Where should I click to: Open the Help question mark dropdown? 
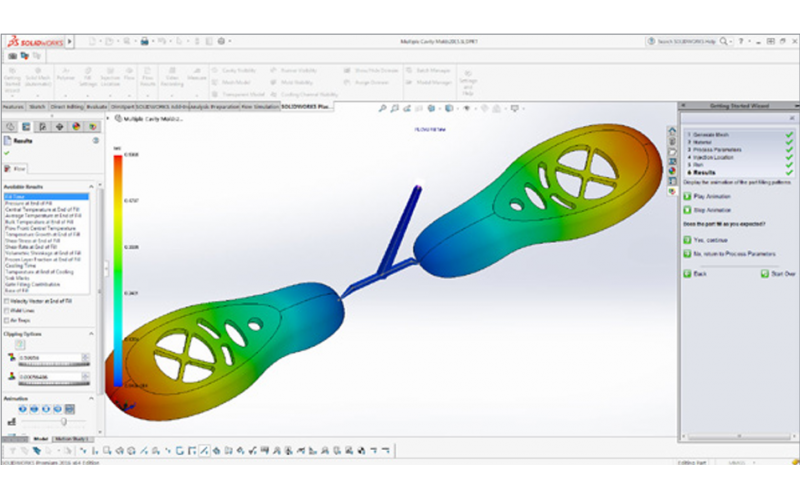click(749, 41)
